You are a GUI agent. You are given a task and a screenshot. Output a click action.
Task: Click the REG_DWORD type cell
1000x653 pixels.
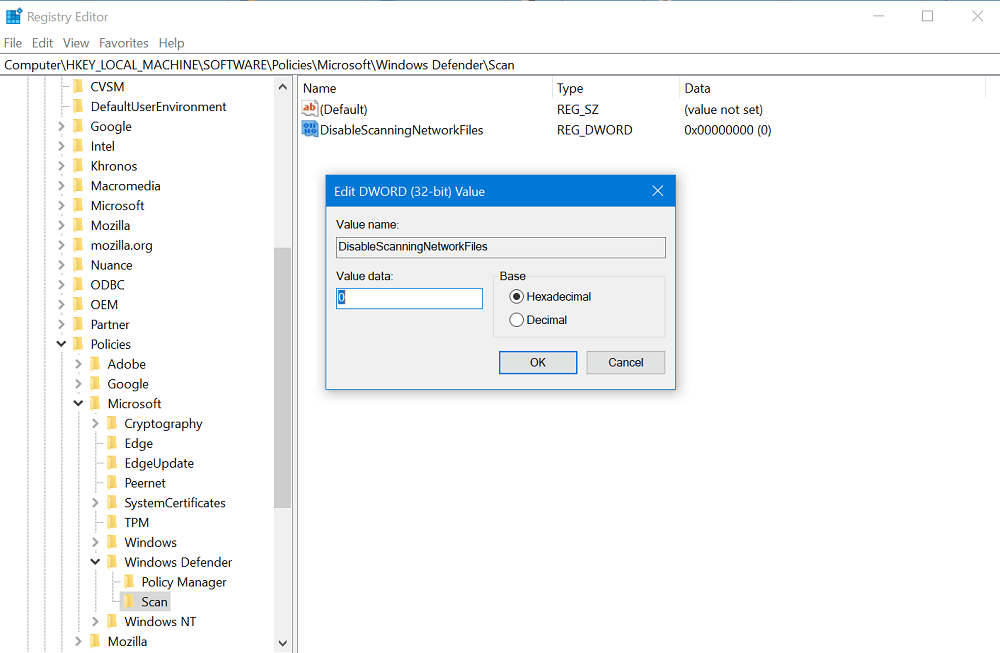click(594, 129)
